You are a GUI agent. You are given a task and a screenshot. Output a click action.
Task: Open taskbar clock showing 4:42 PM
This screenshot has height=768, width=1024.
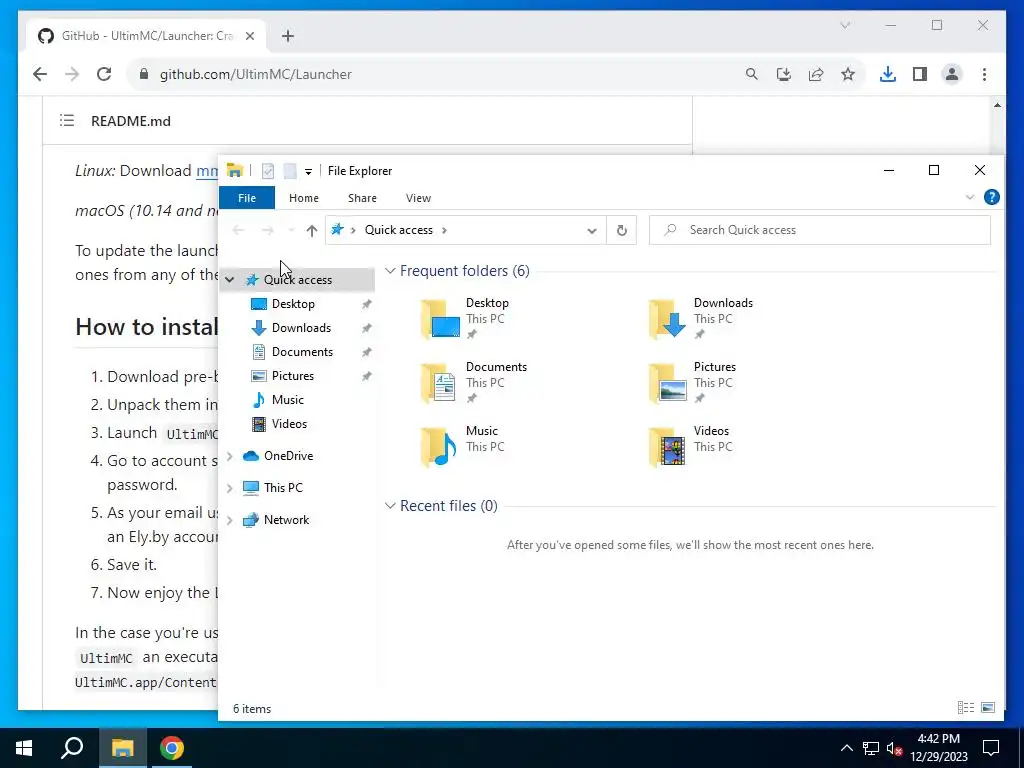click(938, 748)
